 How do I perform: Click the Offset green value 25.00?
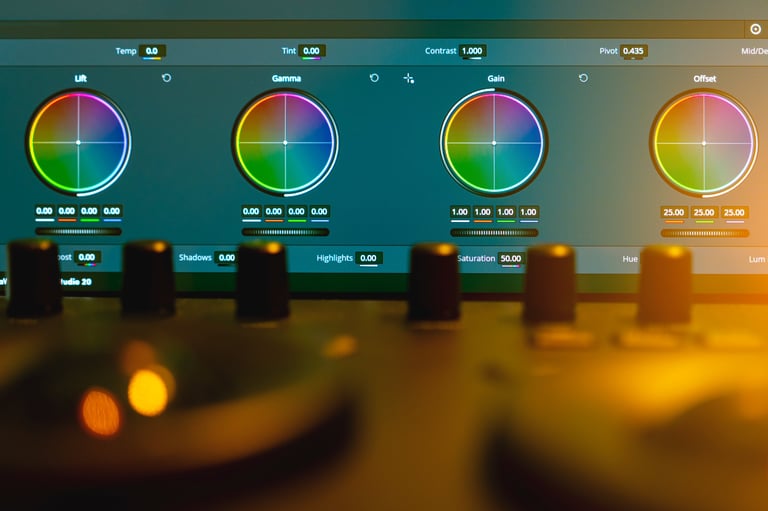704,213
